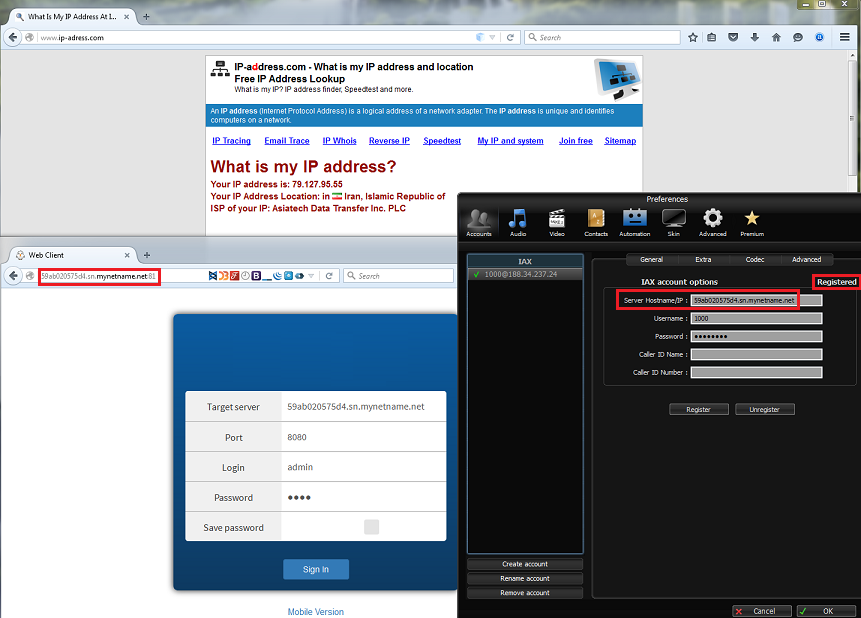Click Firefox downloads arrow icon

(754, 37)
